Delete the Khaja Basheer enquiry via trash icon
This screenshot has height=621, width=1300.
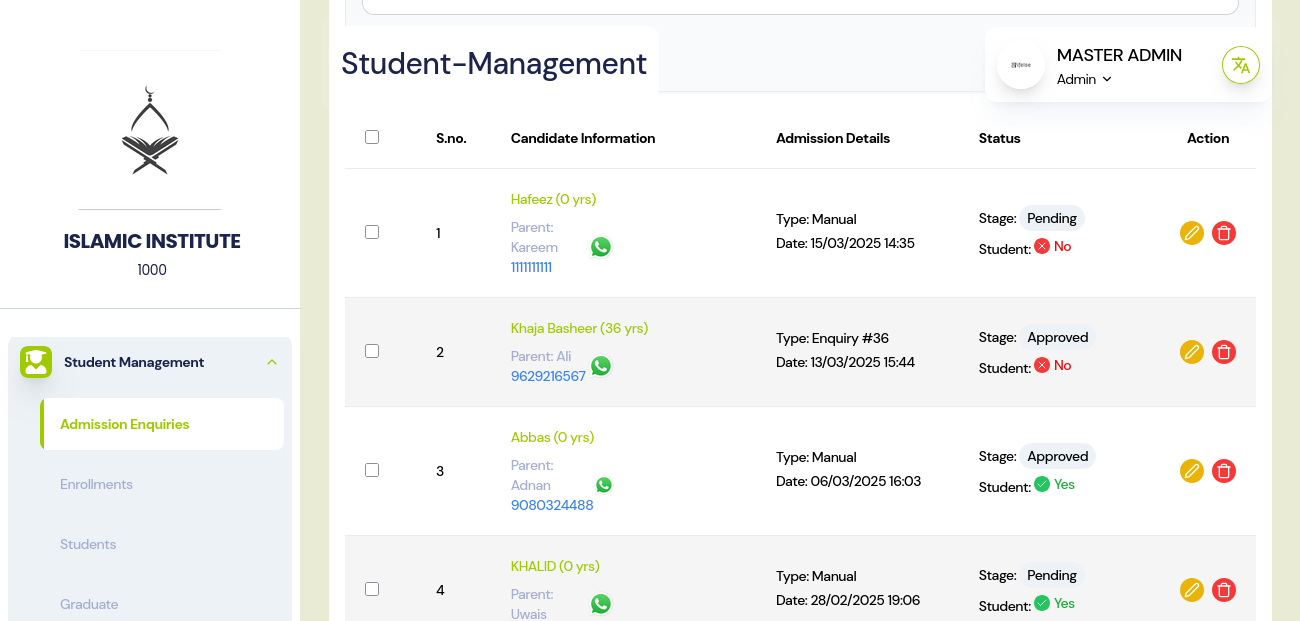1223,352
